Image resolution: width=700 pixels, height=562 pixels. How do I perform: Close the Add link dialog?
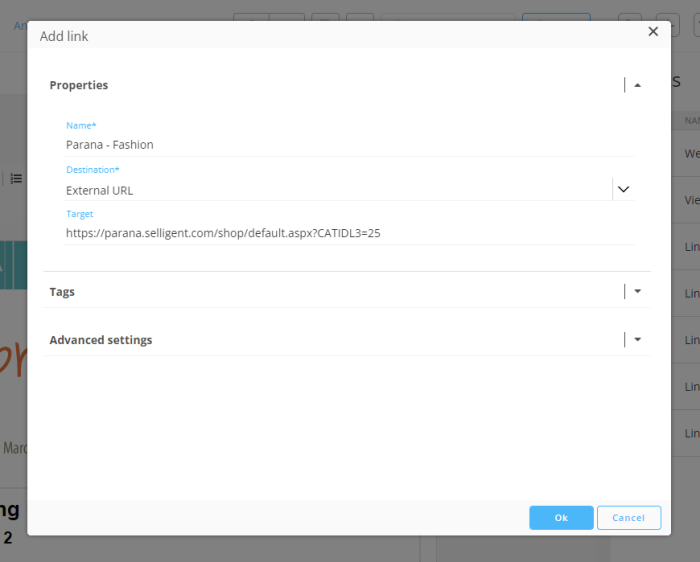[653, 32]
